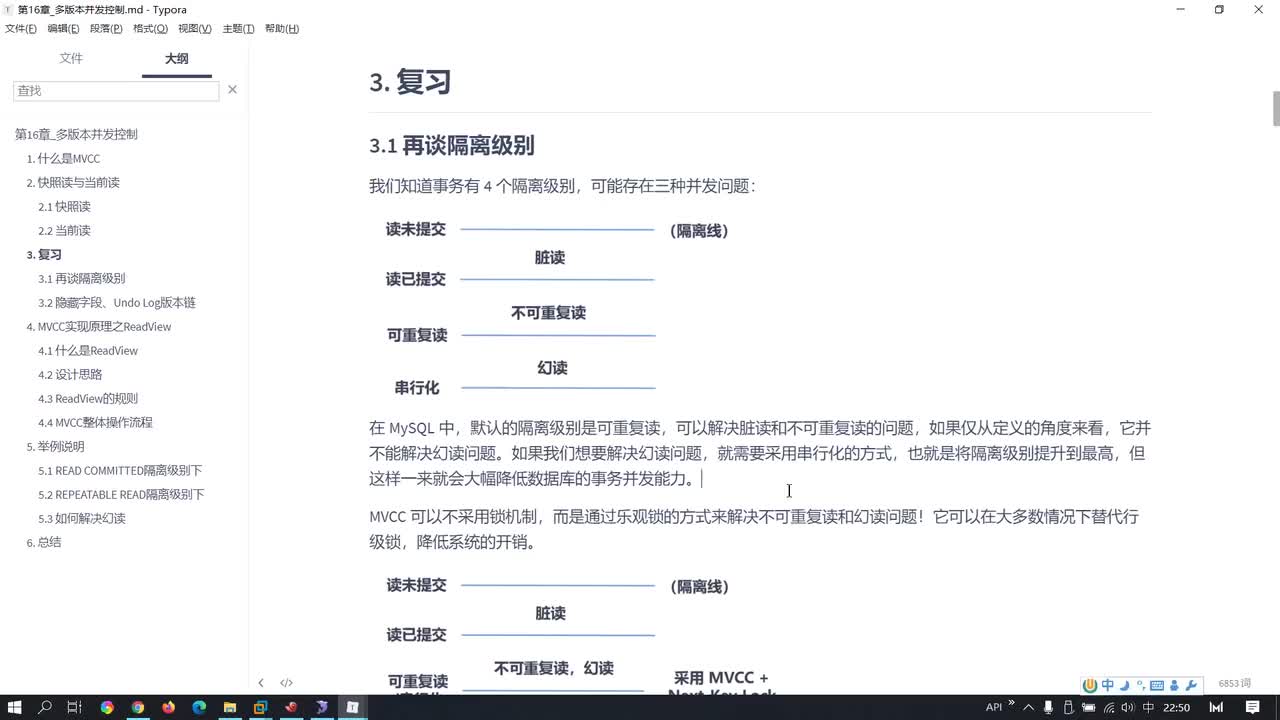
Task: Open the notification center icon
Action: tap(1252, 707)
